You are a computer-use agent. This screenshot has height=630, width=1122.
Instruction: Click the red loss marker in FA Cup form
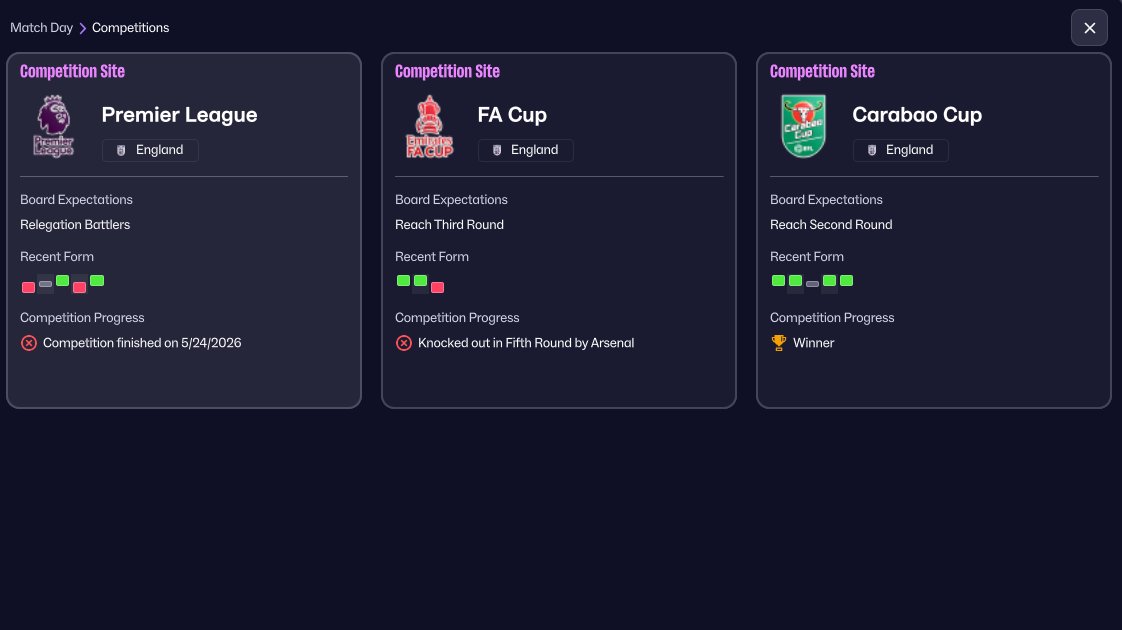(x=437, y=287)
